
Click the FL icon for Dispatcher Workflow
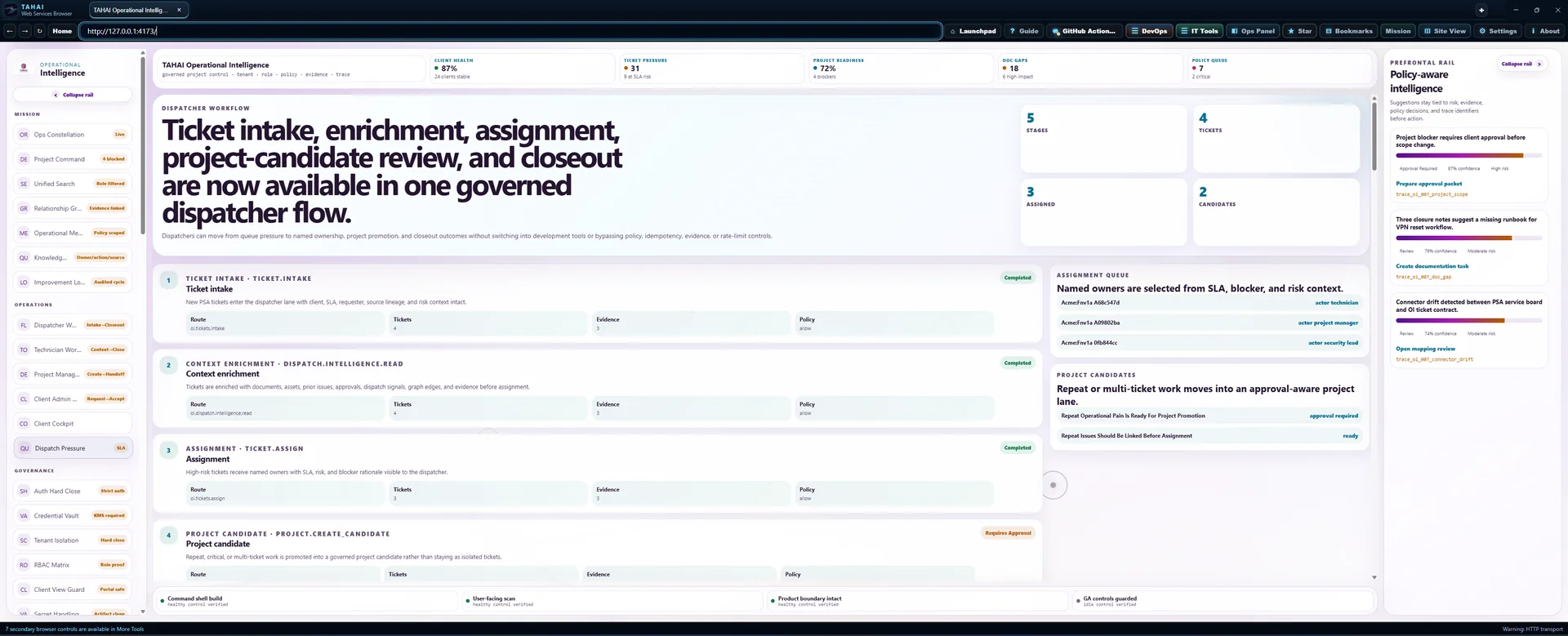[x=24, y=325]
